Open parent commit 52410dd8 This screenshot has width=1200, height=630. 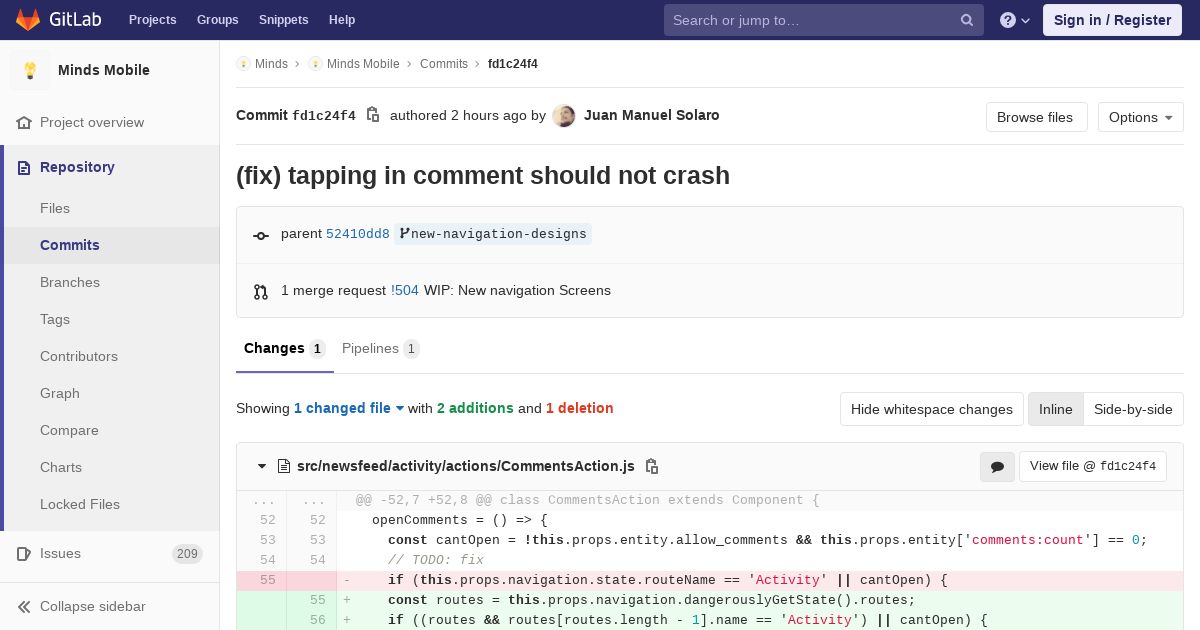click(x=357, y=234)
